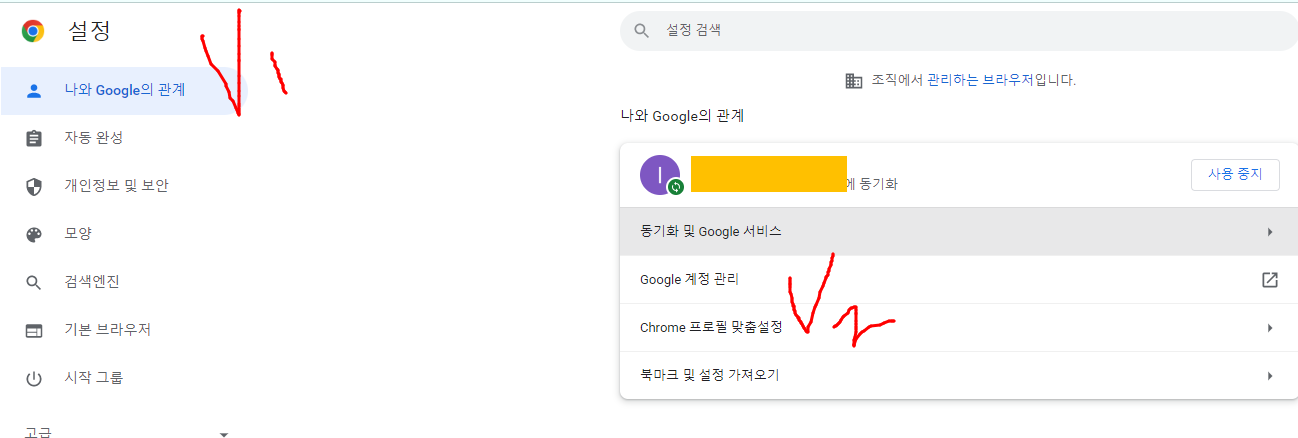Click the shield icon next to 개인정보 및 보안
This screenshot has height=438, width=1298.
[x=34, y=186]
